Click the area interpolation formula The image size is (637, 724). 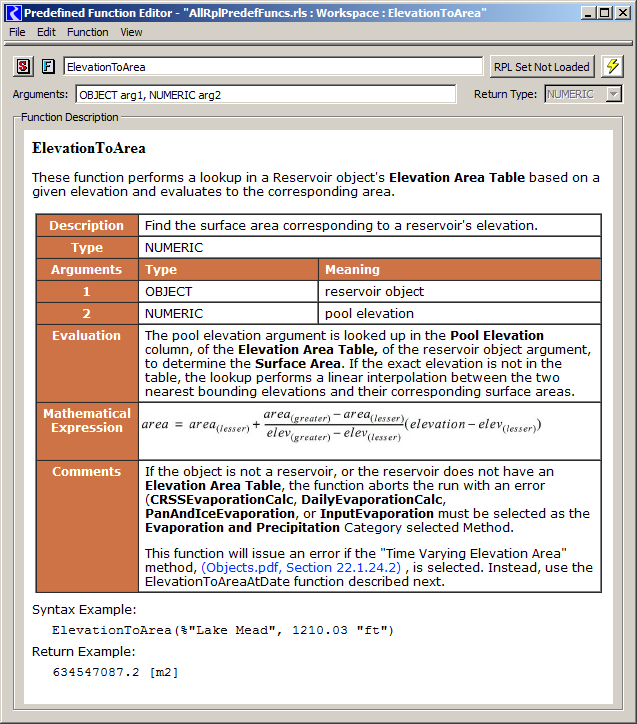(x=341, y=425)
